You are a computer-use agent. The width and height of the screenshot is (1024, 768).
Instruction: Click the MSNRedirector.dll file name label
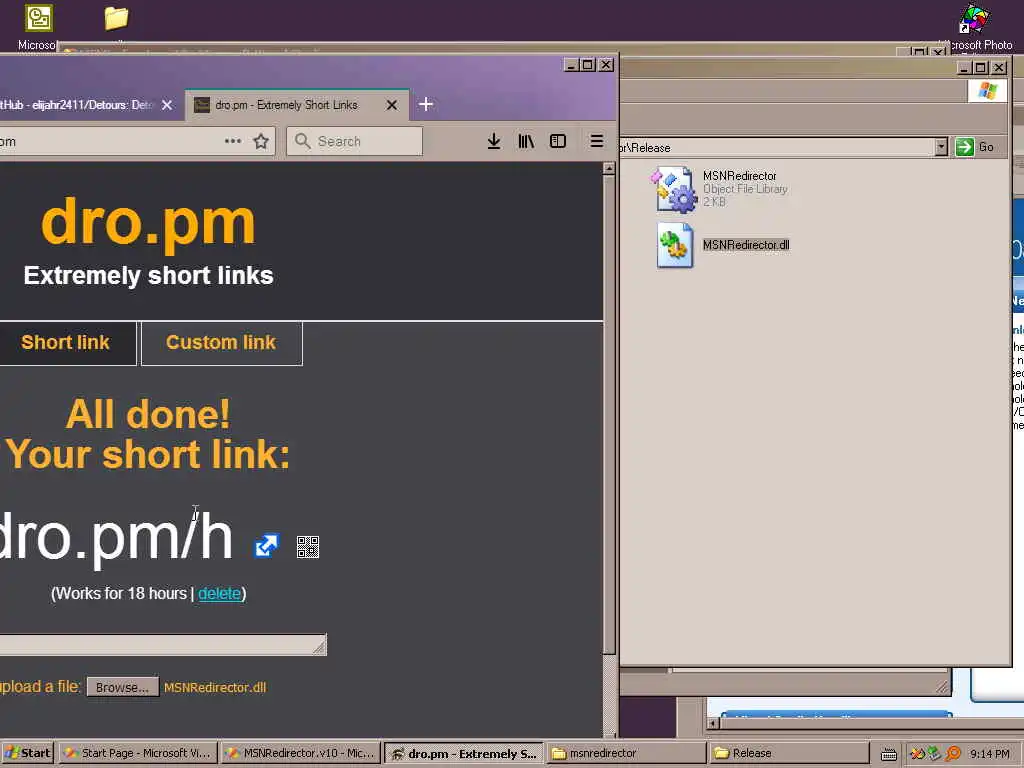click(x=746, y=245)
